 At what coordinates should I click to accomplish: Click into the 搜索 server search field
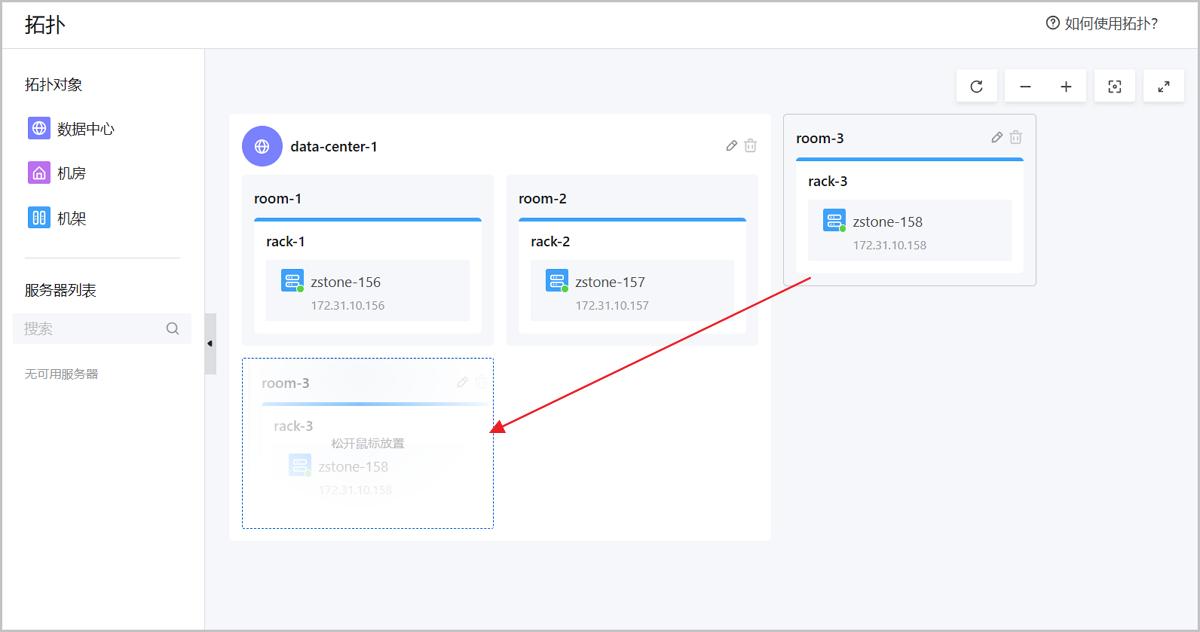pyautogui.click(x=102, y=328)
